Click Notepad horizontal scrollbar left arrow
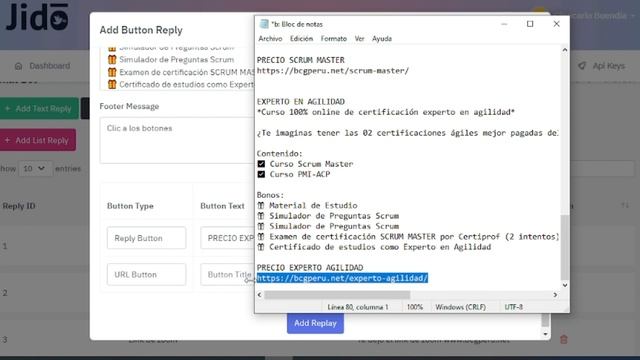Screen dimensions: 640x360 click(260, 295)
